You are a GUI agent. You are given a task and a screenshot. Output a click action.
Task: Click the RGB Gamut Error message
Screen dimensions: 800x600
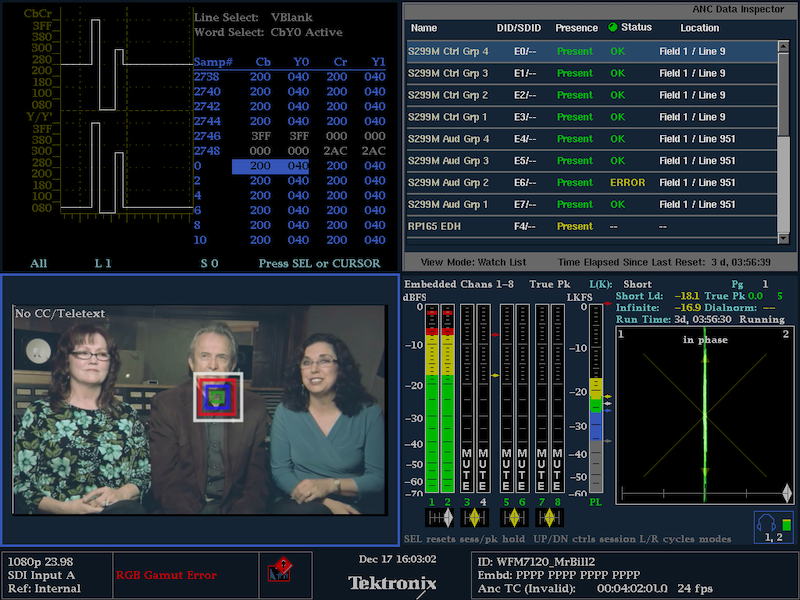click(x=164, y=574)
